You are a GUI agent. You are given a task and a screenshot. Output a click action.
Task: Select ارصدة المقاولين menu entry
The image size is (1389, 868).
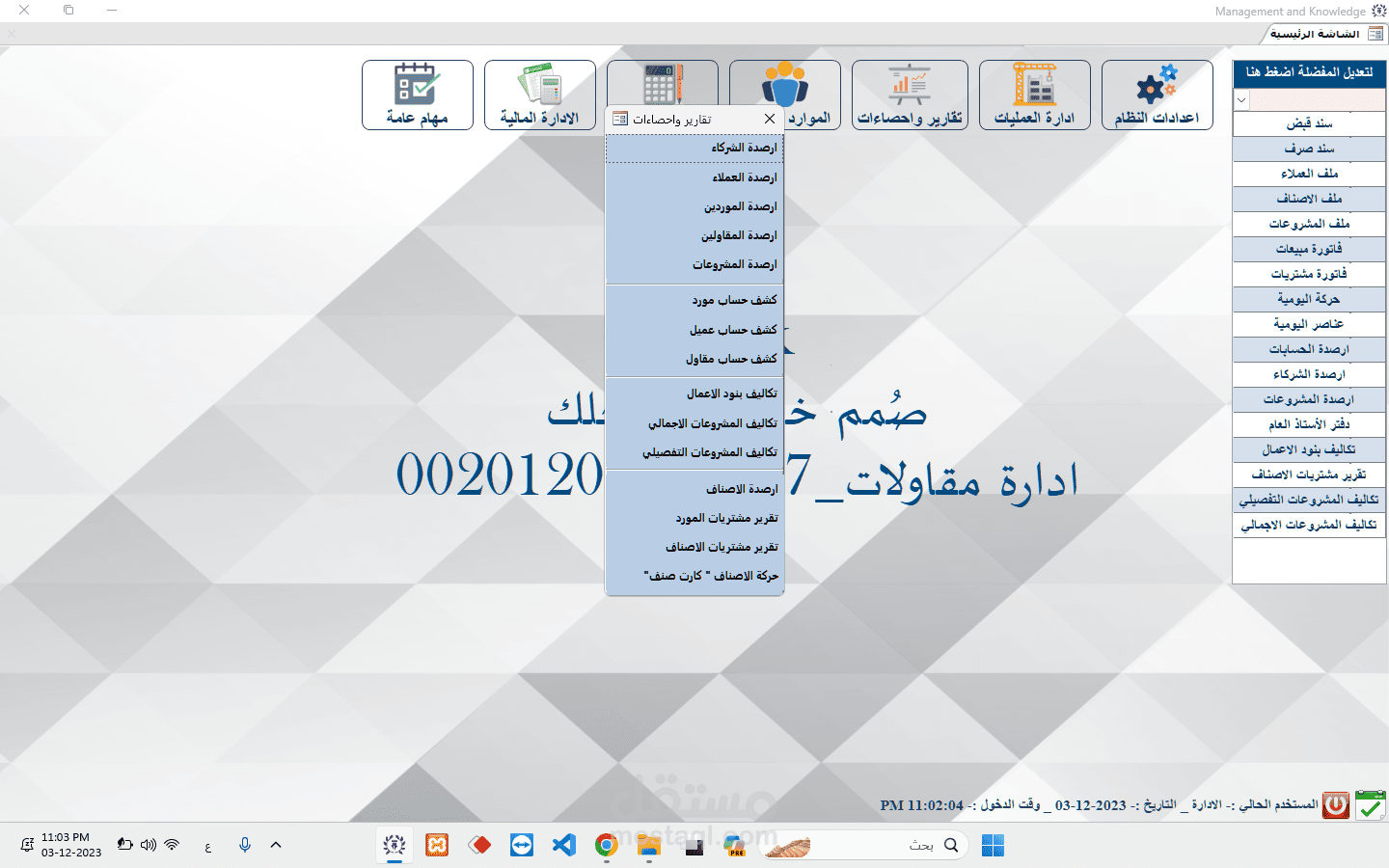(x=694, y=235)
